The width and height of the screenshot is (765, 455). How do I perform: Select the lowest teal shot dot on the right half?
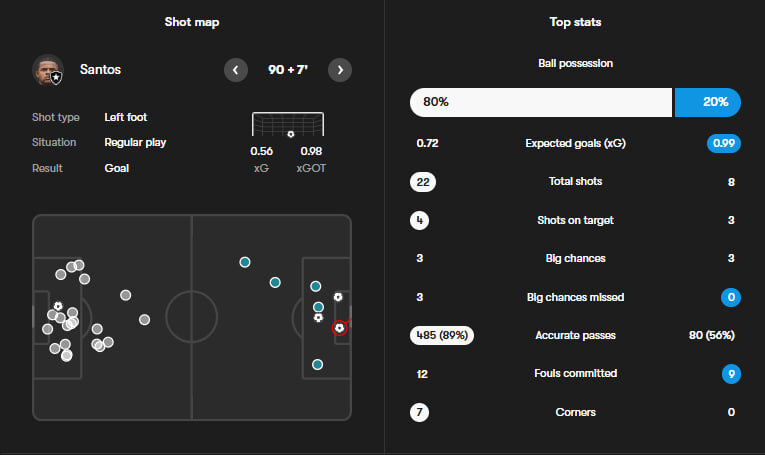(x=317, y=364)
